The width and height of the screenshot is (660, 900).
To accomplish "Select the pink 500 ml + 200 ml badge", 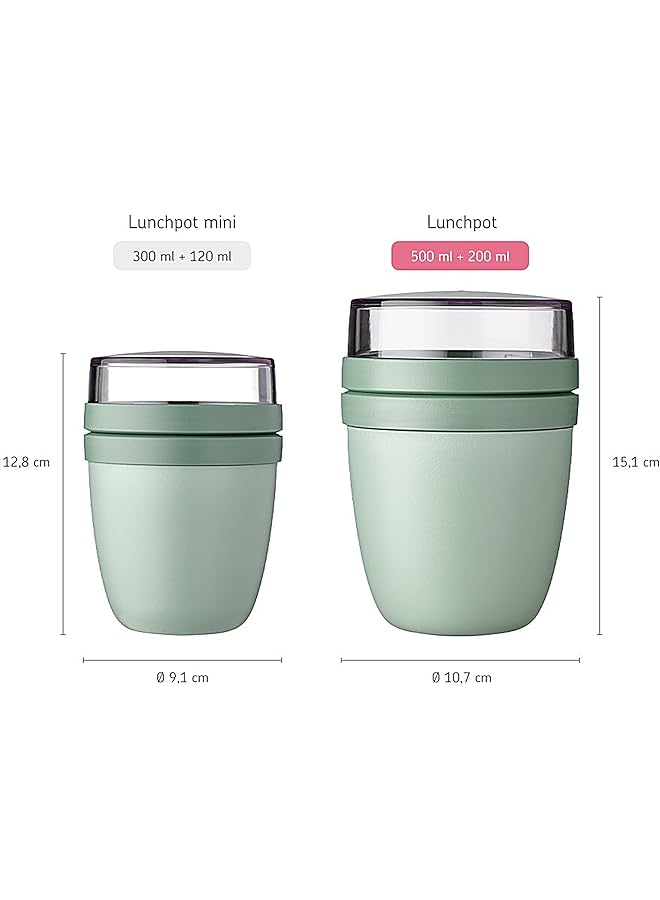I will 460,255.
